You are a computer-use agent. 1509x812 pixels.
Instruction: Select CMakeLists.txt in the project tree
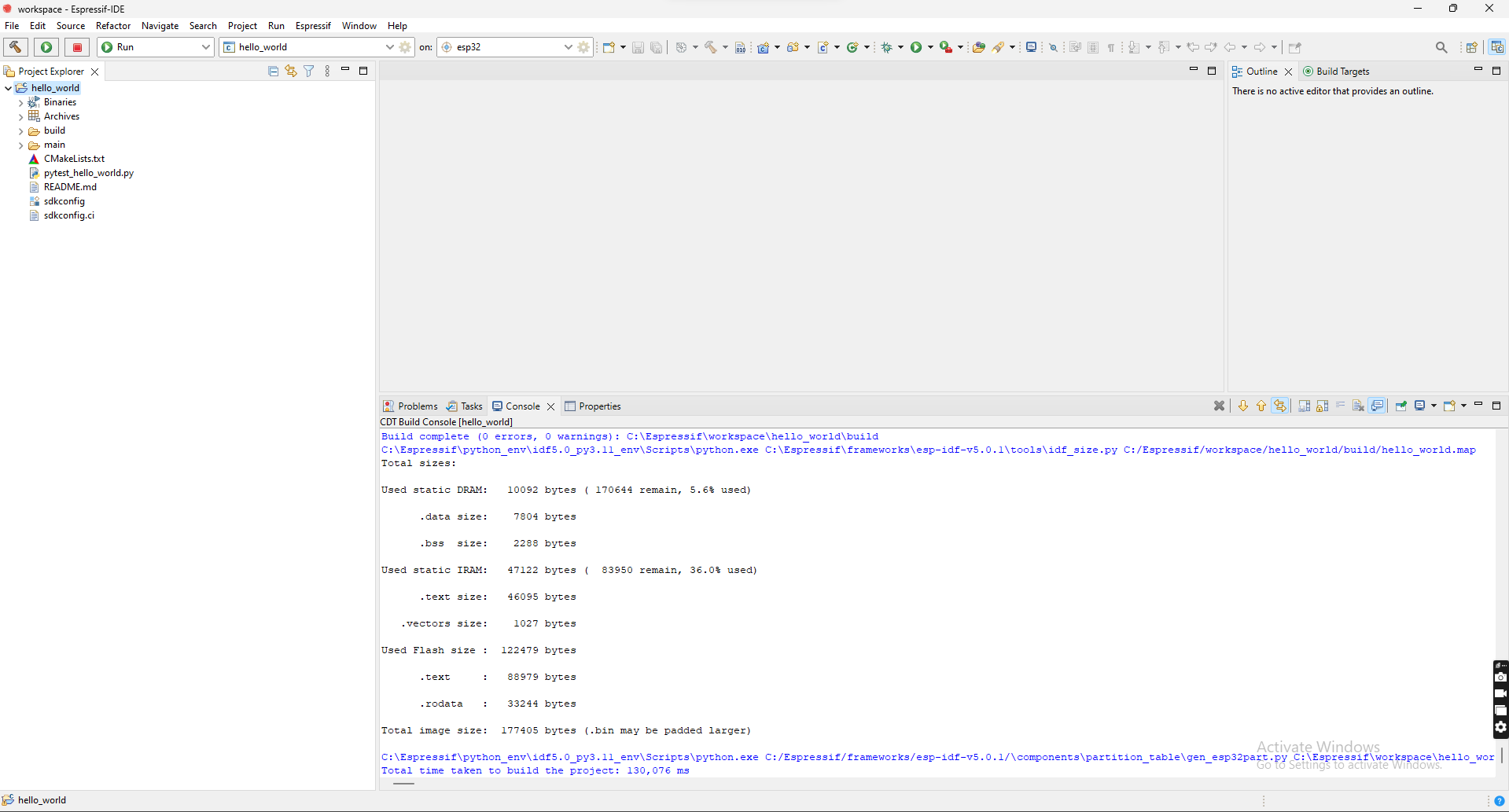point(74,159)
